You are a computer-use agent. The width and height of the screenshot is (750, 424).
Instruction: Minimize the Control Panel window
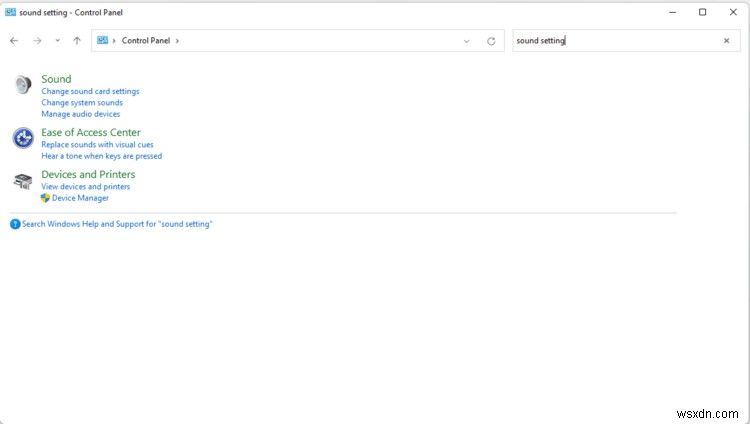pos(673,12)
